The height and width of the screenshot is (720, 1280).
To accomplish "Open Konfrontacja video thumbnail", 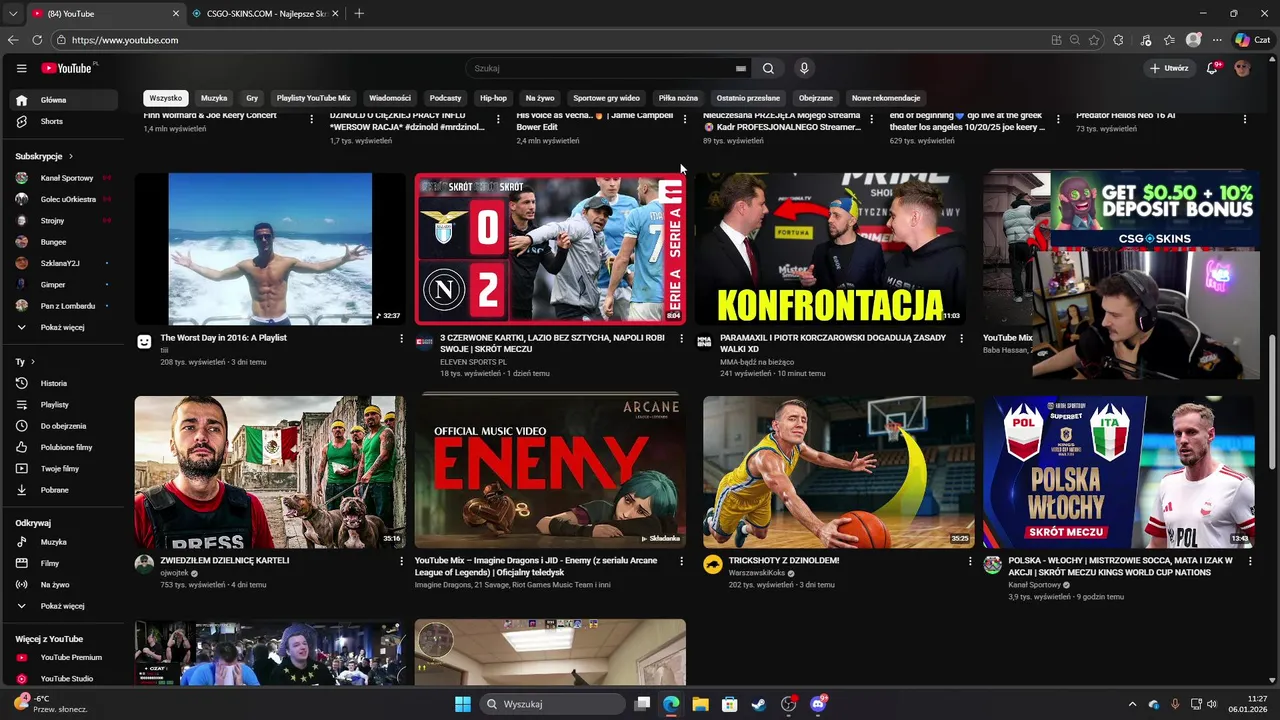I will [830, 249].
